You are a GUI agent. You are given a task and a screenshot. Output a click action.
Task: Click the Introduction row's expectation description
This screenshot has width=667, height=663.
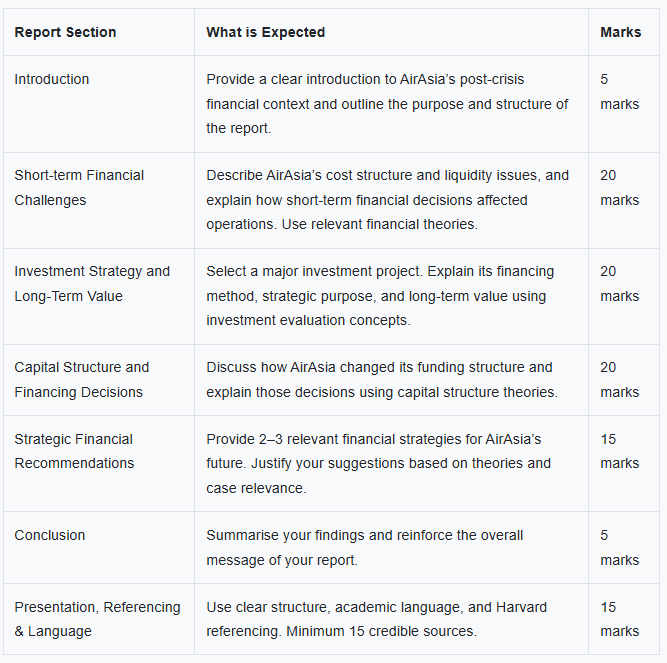[x=387, y=104]
